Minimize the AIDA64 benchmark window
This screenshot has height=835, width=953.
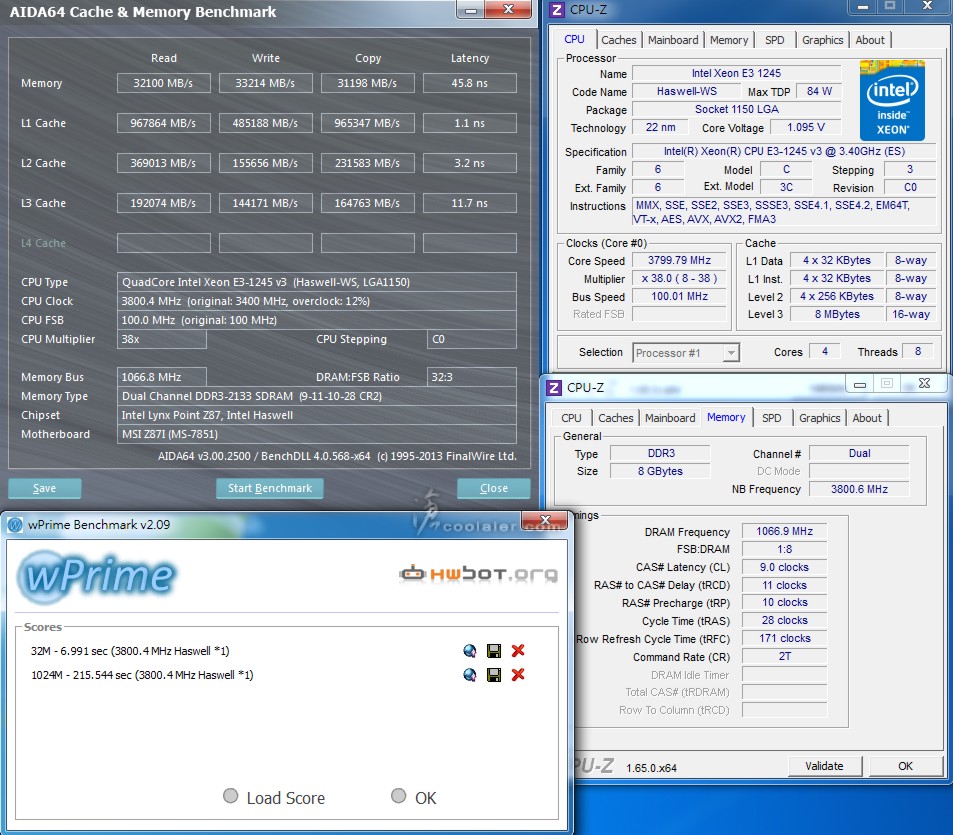pos(470,10)
